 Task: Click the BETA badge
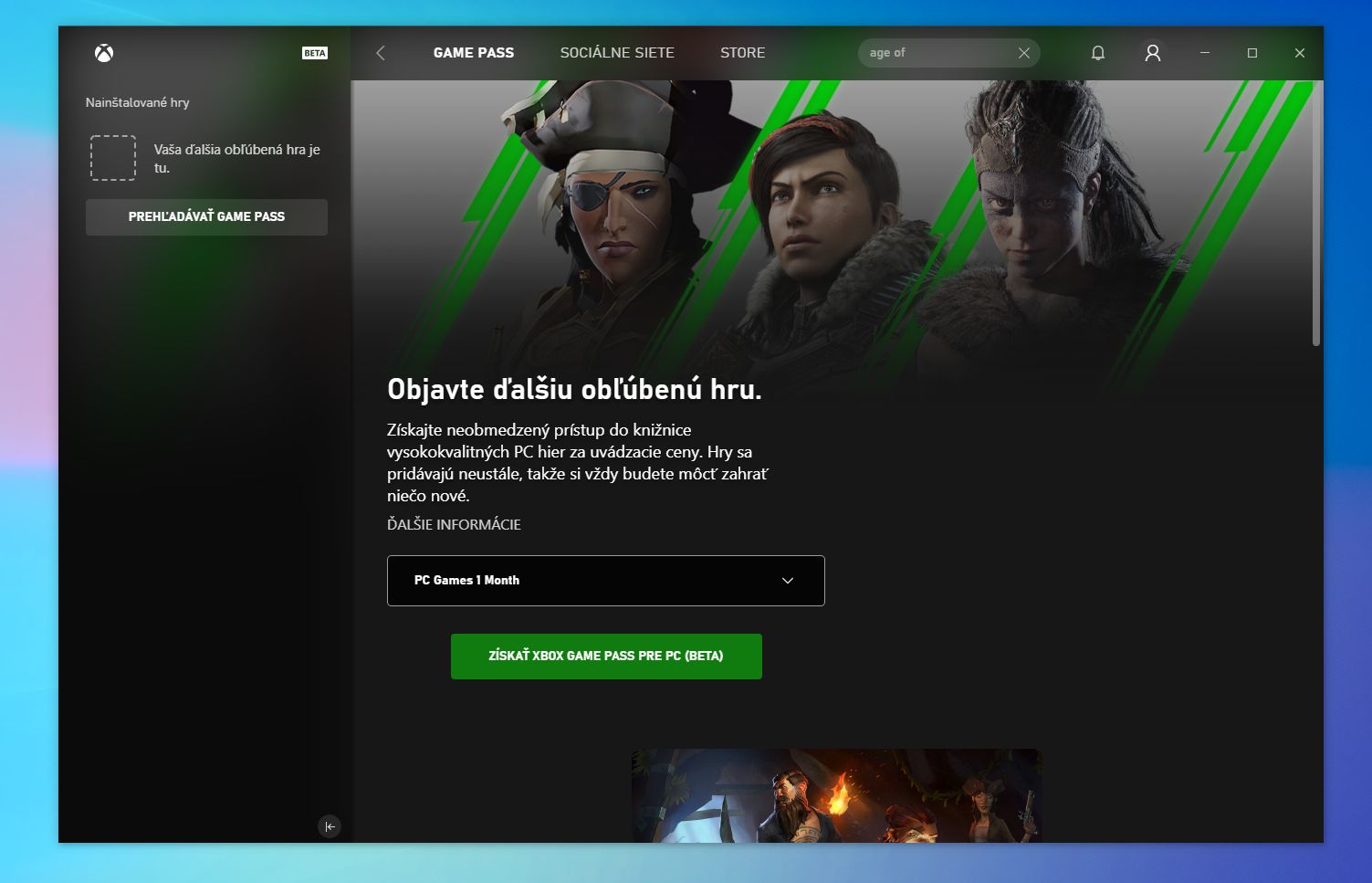click(x=315, y=53)
